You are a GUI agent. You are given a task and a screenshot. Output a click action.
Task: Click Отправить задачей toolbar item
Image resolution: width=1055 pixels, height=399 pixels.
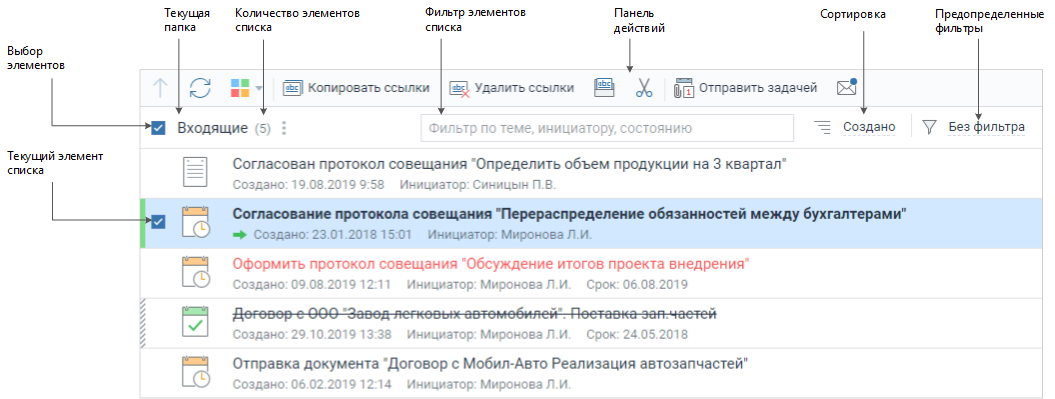click(745, 87)
